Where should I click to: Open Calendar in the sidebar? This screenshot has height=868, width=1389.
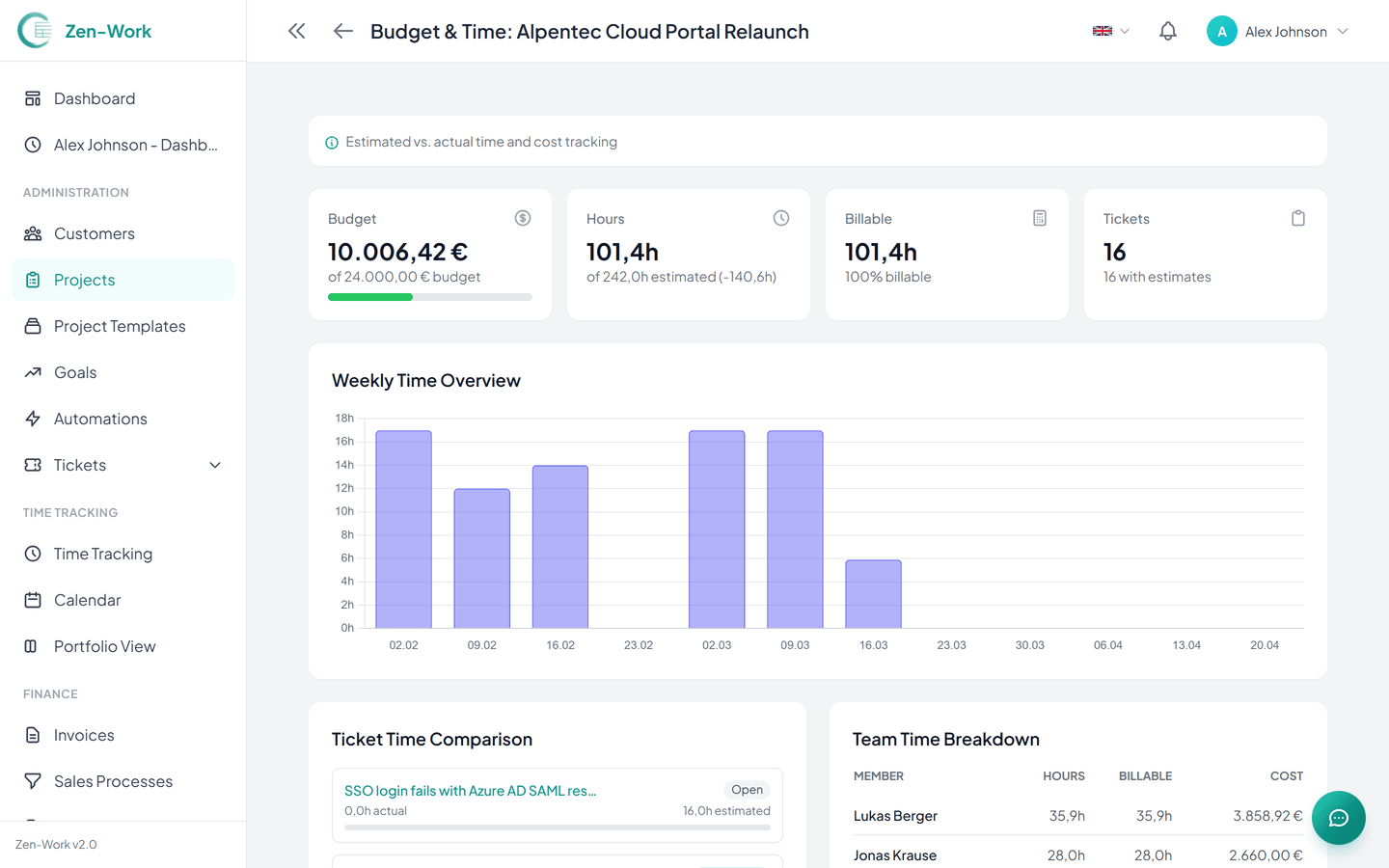123,600
